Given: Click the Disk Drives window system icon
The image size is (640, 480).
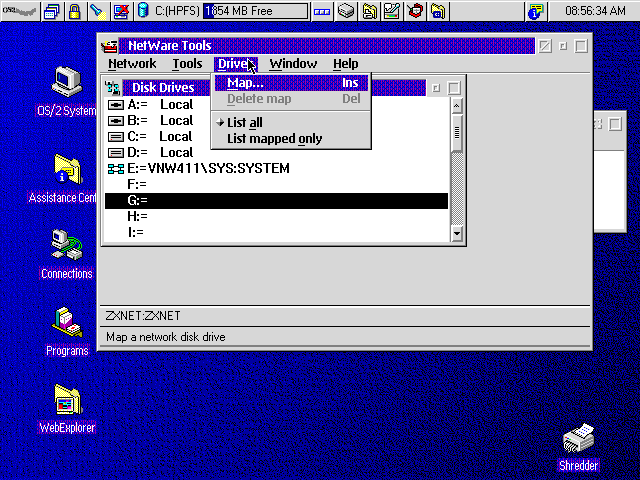Looking at the screenshot, I should (x=112, y=88).
